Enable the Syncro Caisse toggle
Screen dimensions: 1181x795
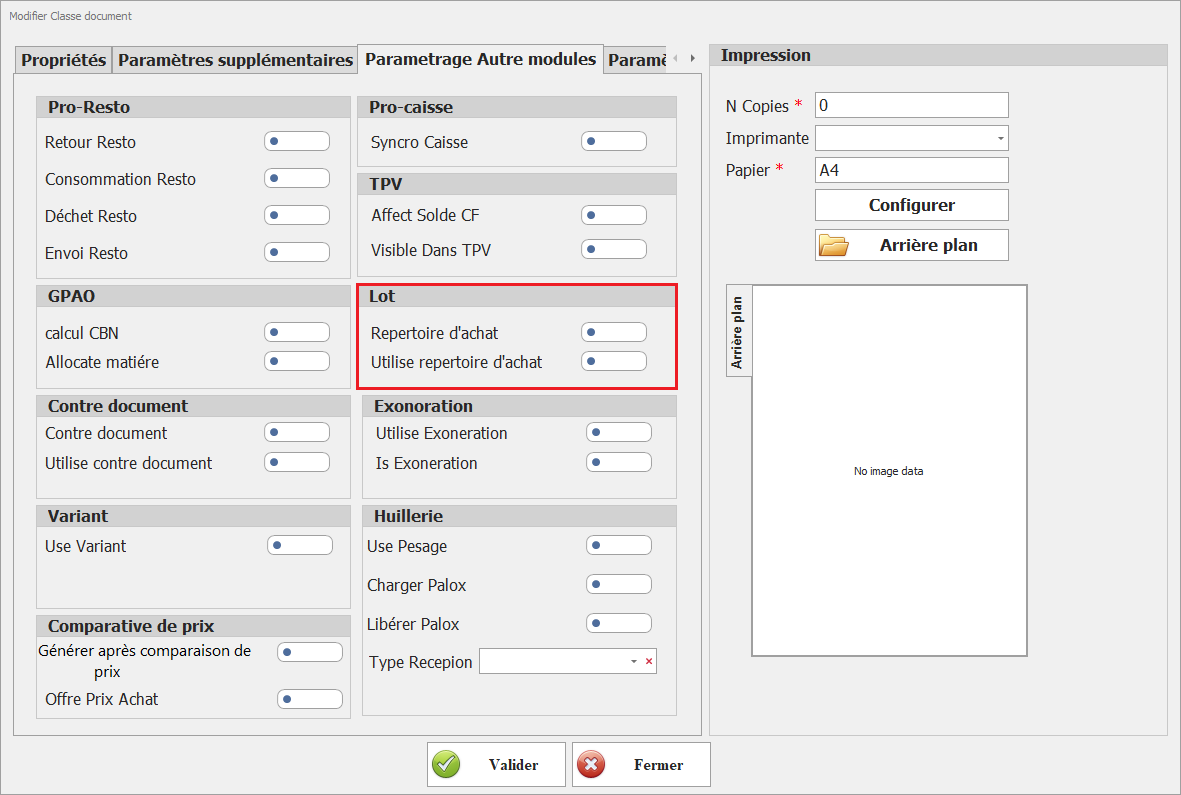pyautogui.click(x=613, y=142)
